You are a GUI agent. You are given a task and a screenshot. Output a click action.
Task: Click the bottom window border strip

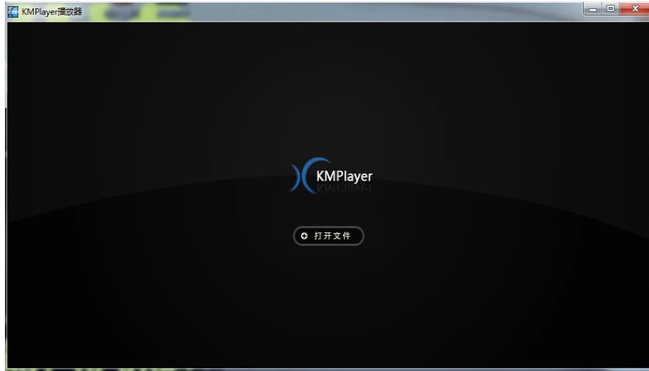(x=327, y=369)
